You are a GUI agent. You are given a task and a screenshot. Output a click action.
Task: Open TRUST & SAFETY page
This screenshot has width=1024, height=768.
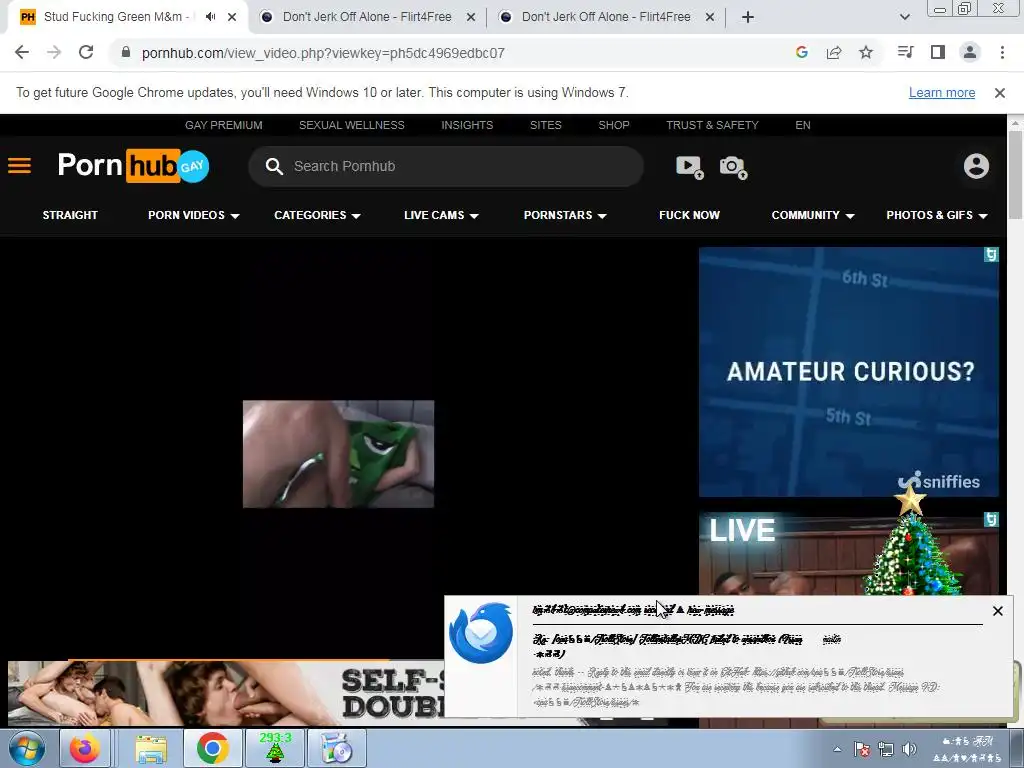pos(712,125)
